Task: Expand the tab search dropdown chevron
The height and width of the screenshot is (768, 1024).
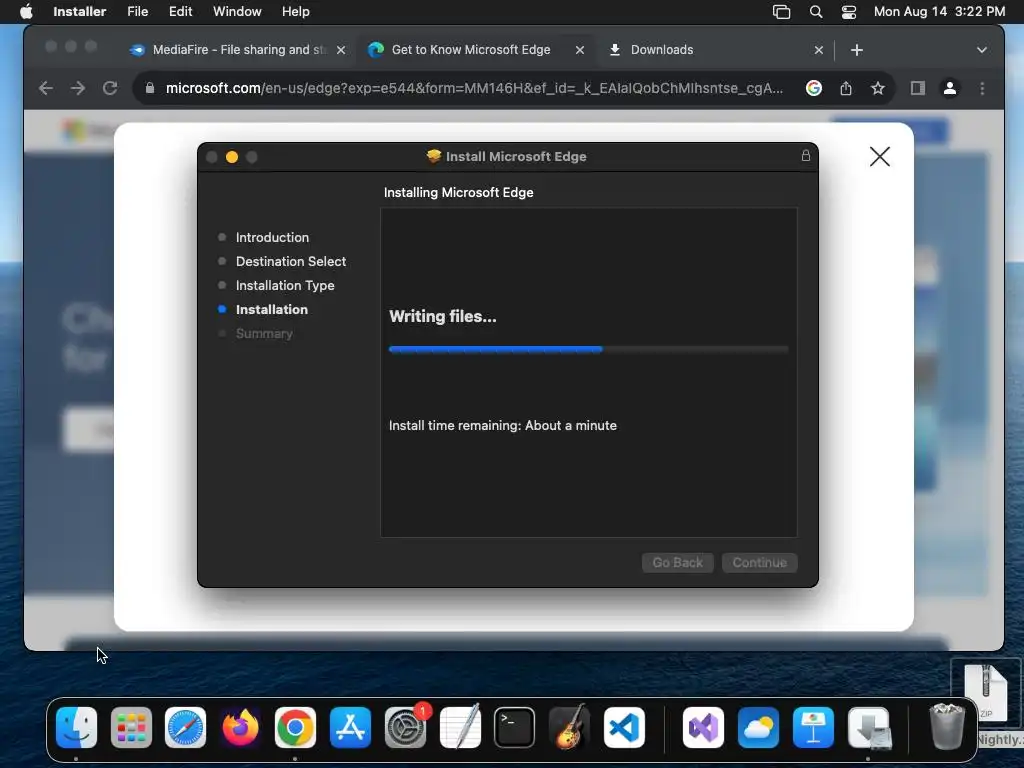Action: [982, 50]
